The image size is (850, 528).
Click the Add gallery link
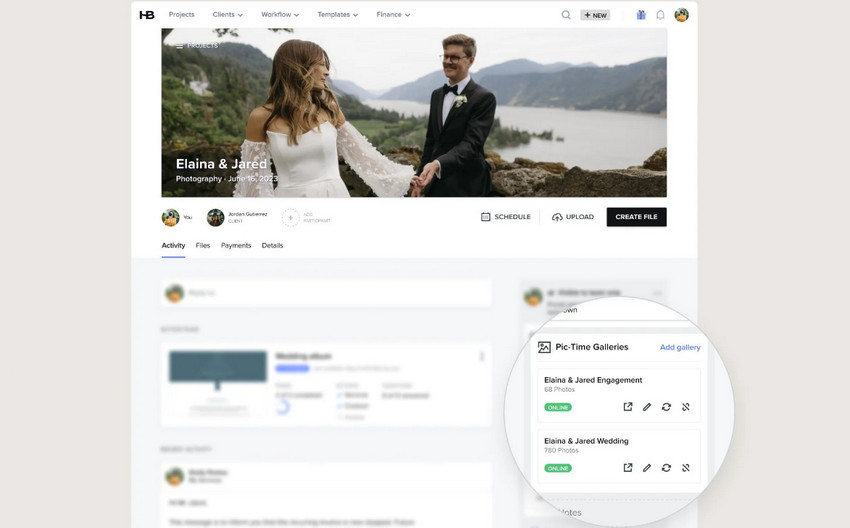click(680, 347)
